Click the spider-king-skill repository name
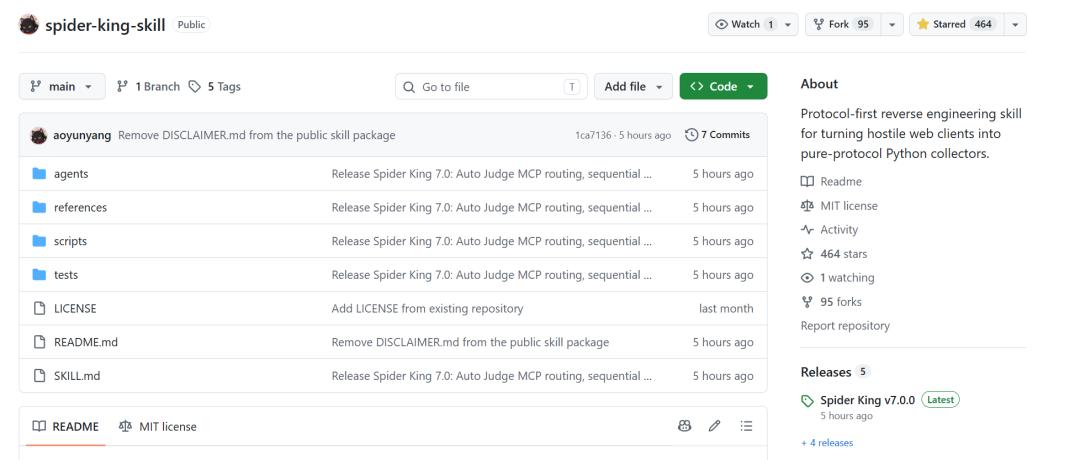The width and height of the screenshot is (1080, 460). tap(105, 25)
